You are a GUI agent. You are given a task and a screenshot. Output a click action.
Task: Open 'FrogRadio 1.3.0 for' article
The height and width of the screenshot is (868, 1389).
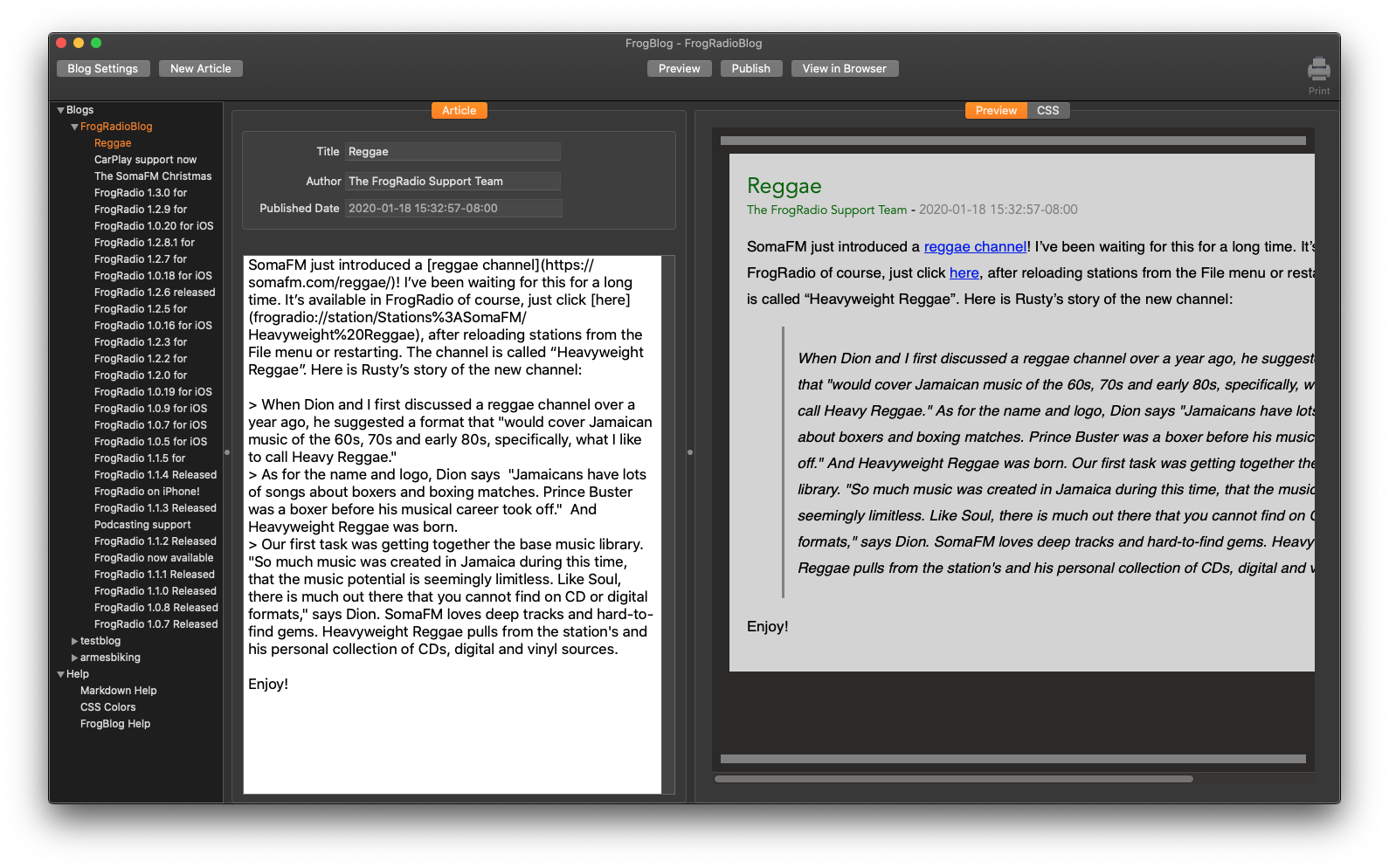pyautogui.click(x=141, y=193)
